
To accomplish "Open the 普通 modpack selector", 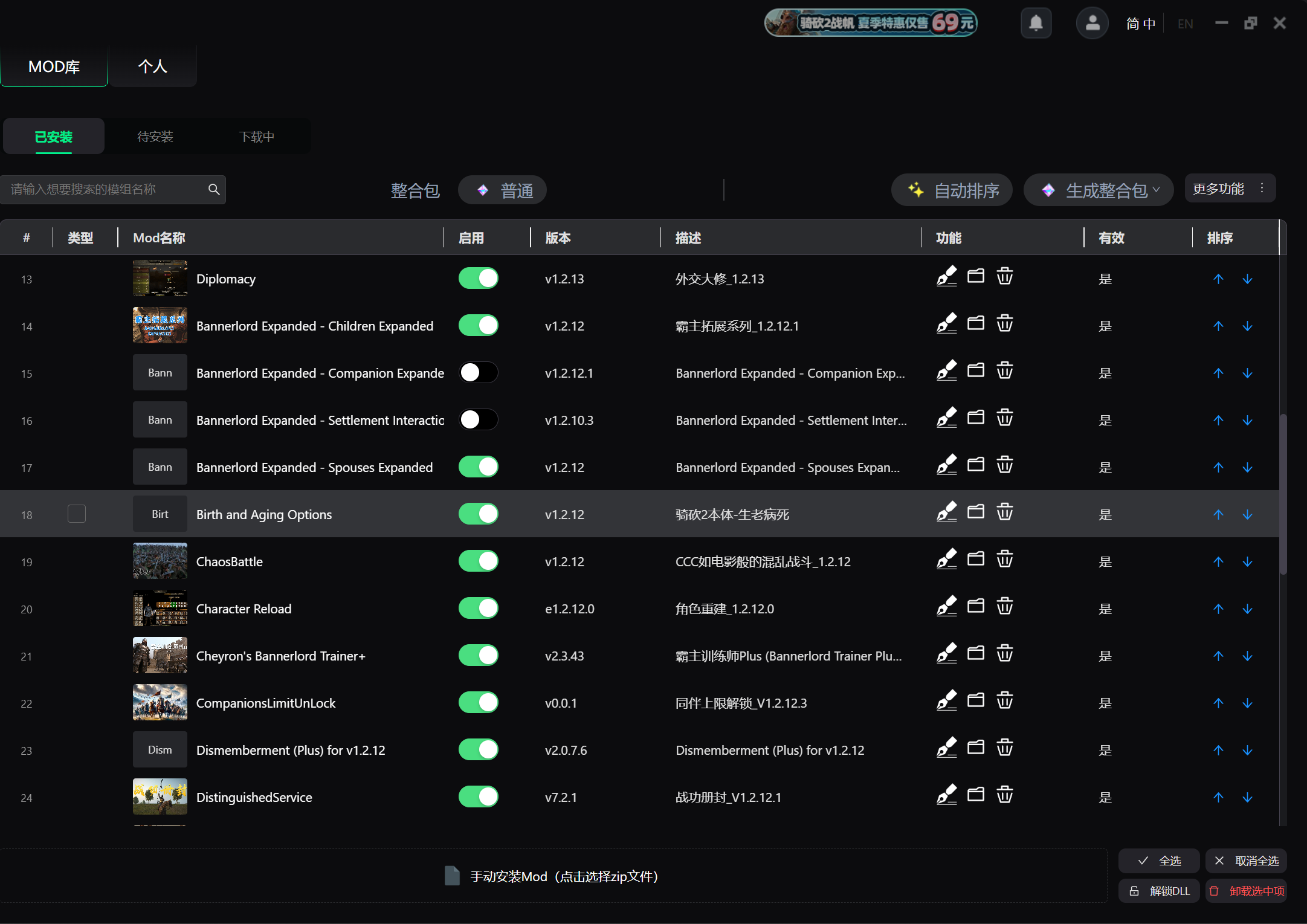I will click(502, 190).
